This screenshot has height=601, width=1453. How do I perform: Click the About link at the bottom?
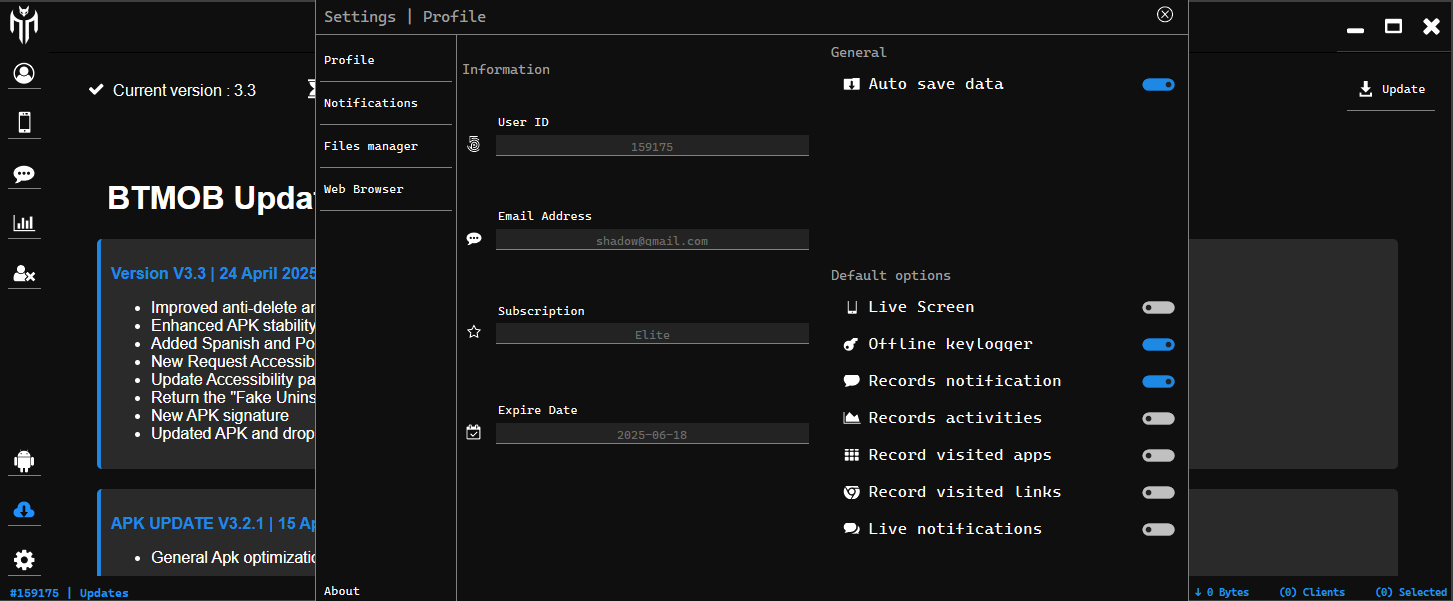pyautogui.click(x=342, y=591)
